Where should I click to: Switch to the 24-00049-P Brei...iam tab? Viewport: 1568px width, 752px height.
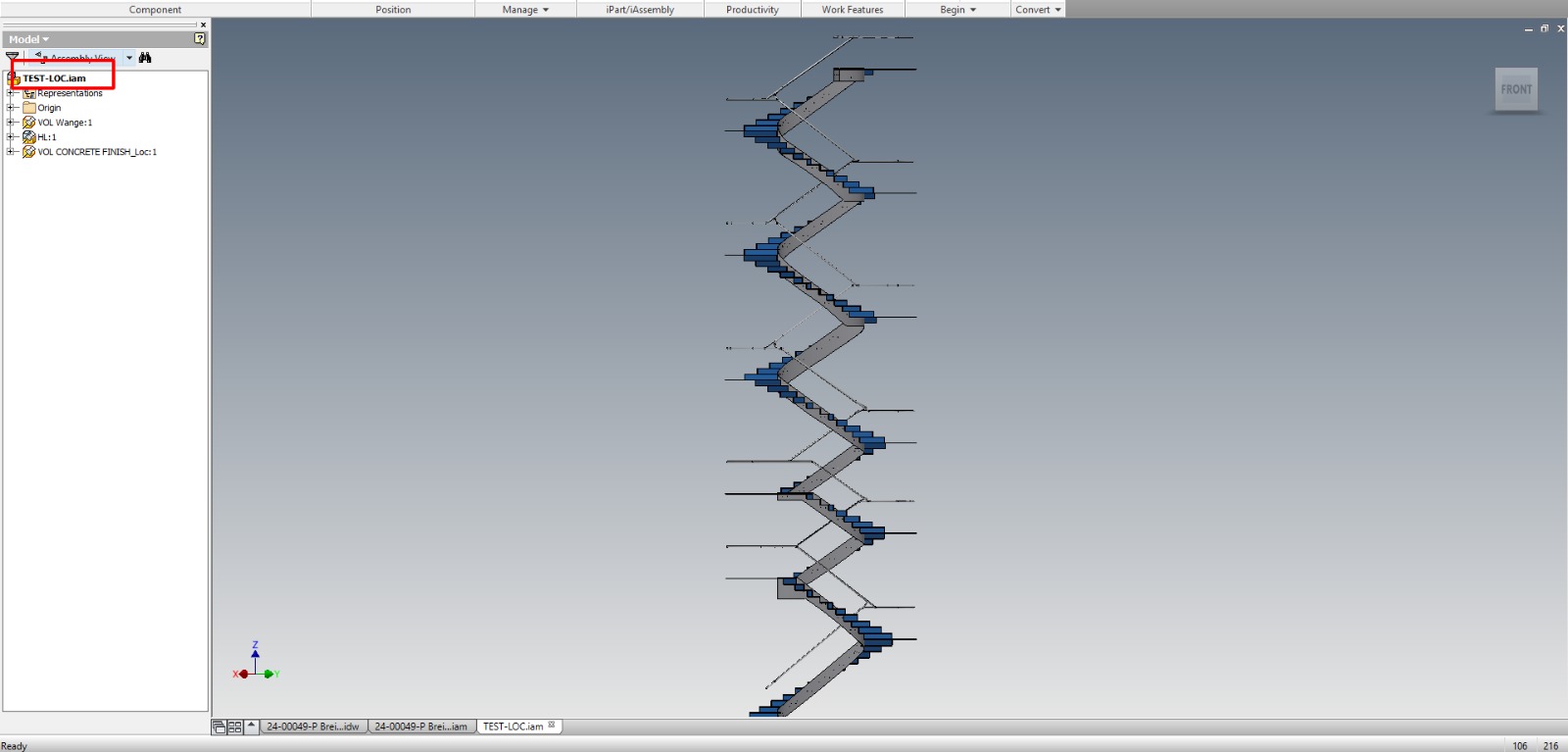click(x=420, y=727)
